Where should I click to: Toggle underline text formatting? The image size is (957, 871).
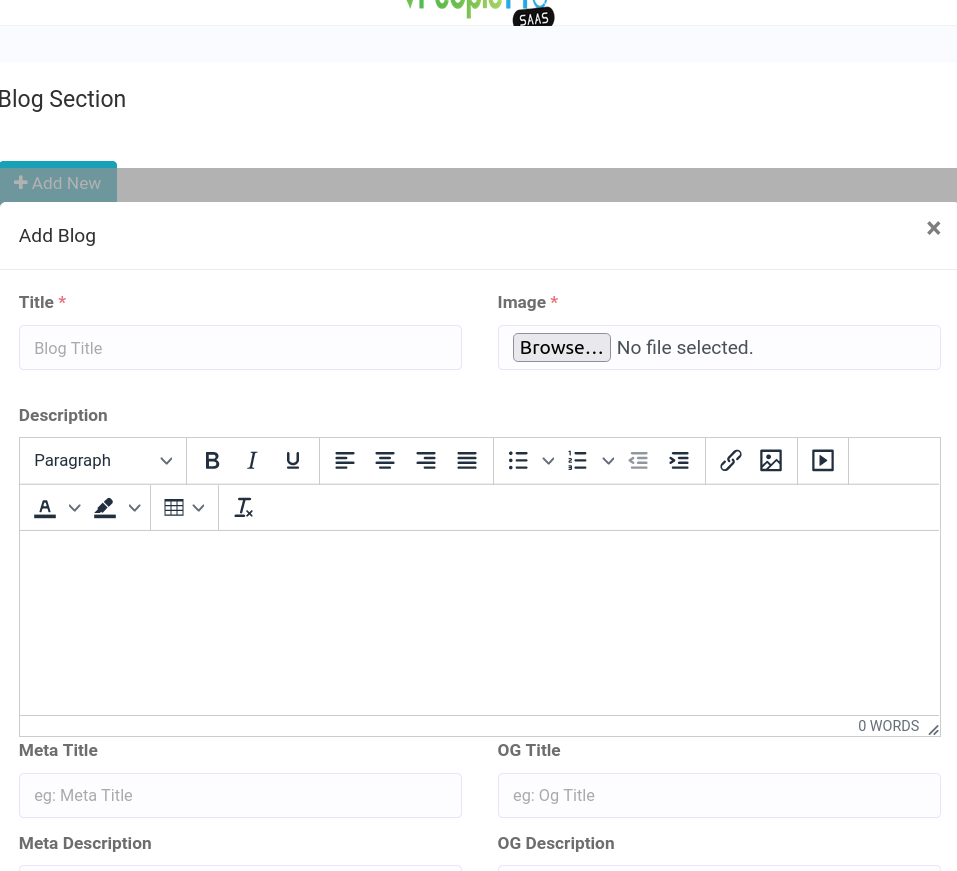pyautogui.click(x=293, y=461)
